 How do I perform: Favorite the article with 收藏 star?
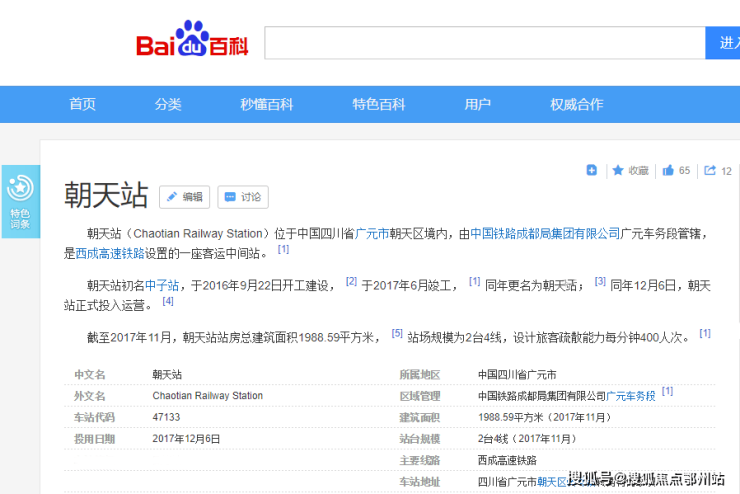tap(631, 170)
